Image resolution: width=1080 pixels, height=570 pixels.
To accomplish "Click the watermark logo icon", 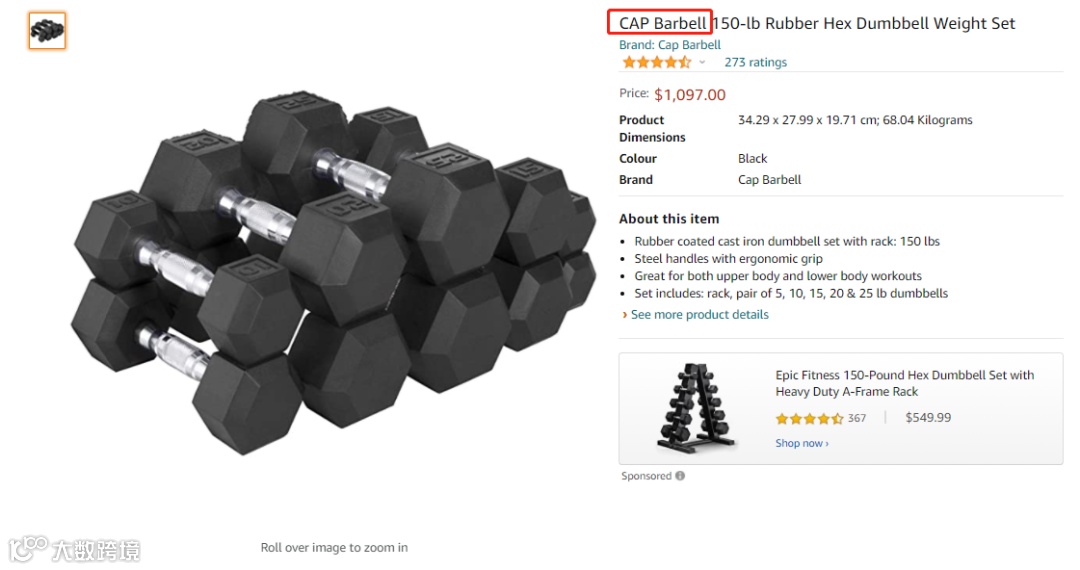I will 28,548.
